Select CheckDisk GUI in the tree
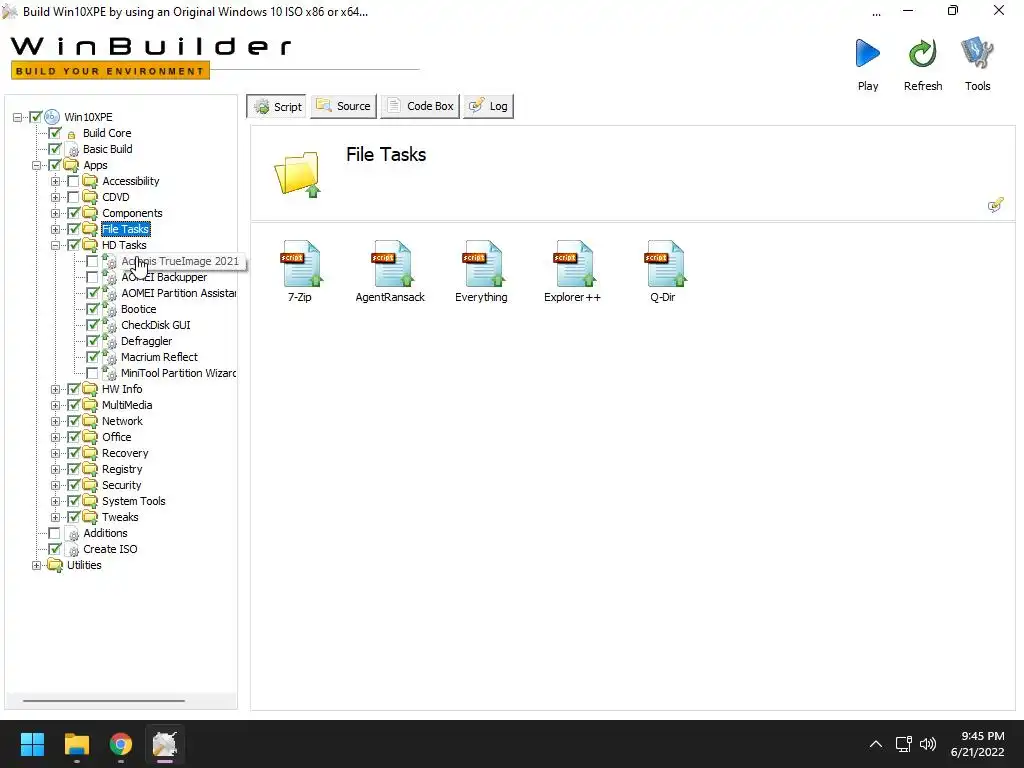Viewport: 1024px width, 768px height. click(155, 325)
